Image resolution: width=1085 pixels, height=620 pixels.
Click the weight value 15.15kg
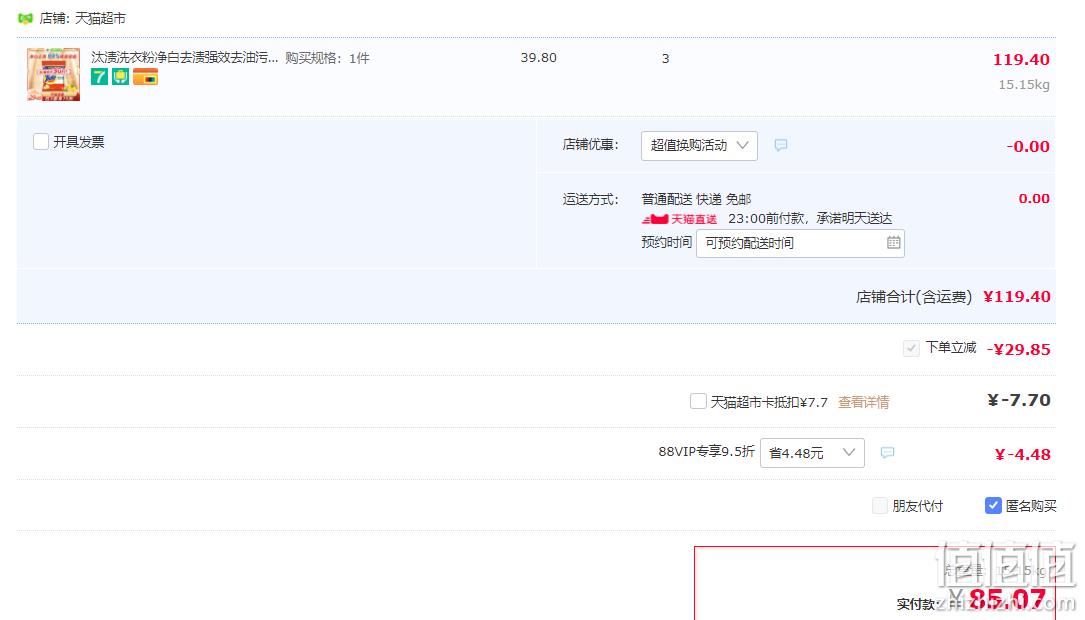pyautogui.click(x=1024, y=84)
